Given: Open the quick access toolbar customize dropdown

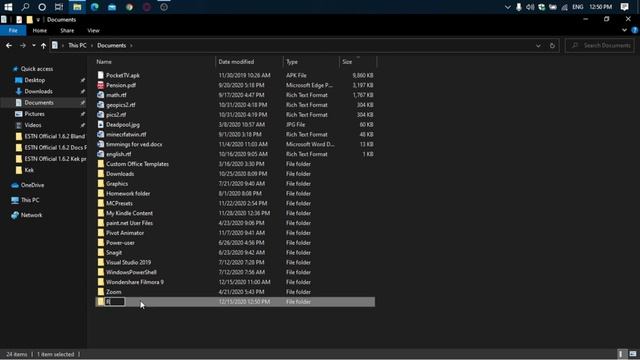Looking at the screenshot, I should tap(38, 20).
